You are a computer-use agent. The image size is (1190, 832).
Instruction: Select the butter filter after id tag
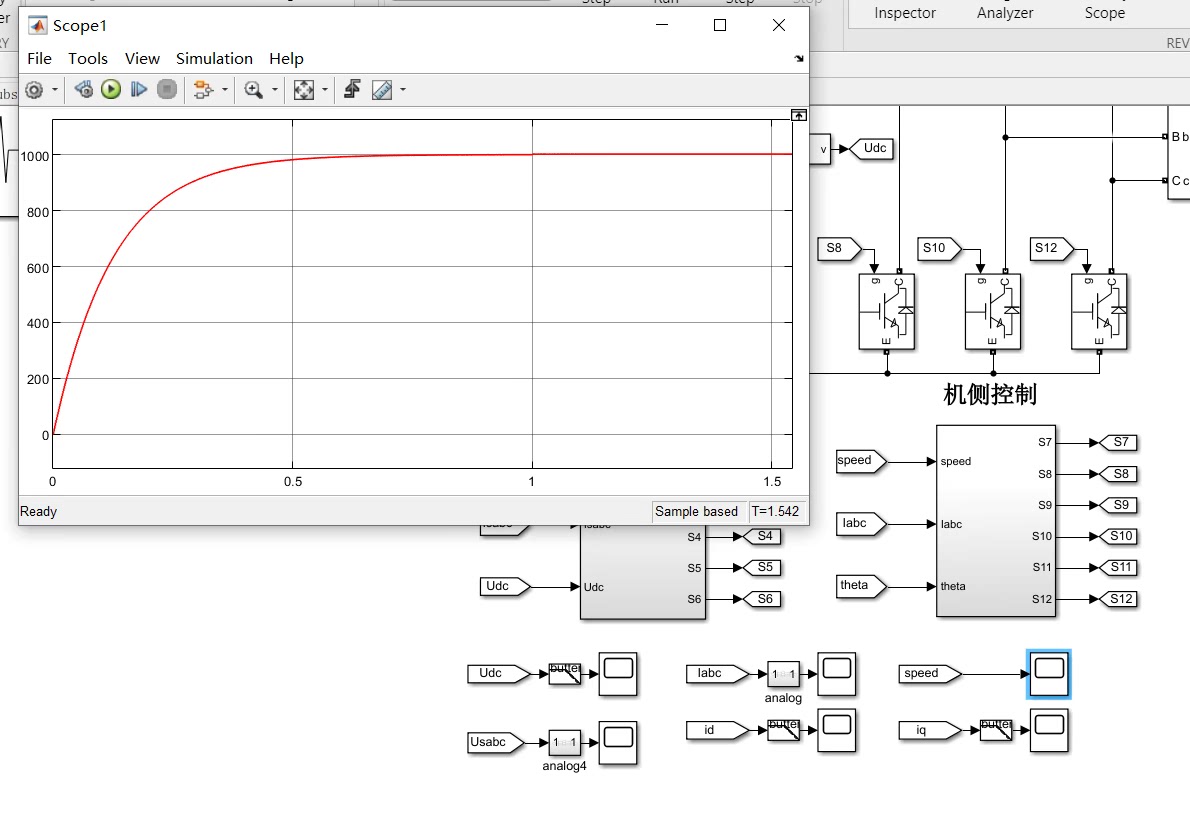click(783, 730)
